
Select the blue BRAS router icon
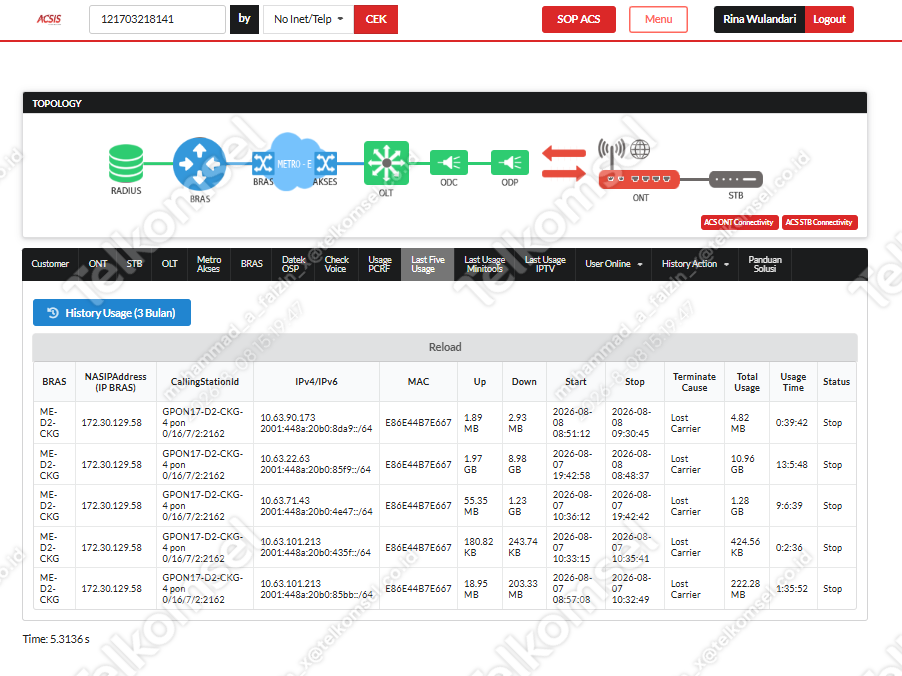(200, 164)
